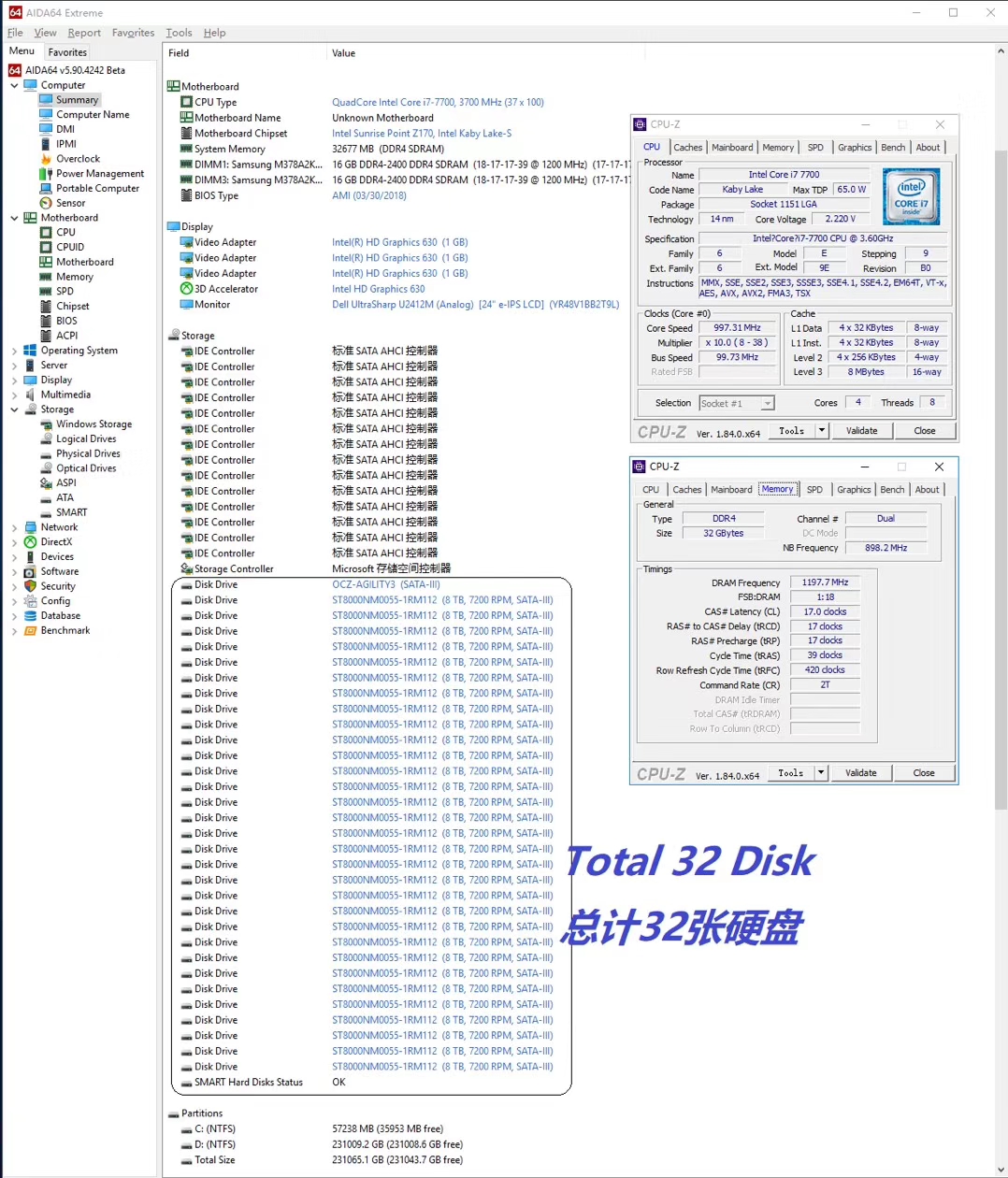This screenshot has height=1178, width=1008.
Task: Switch to Caches tab in CPU-Z
Action: point(687,148)
